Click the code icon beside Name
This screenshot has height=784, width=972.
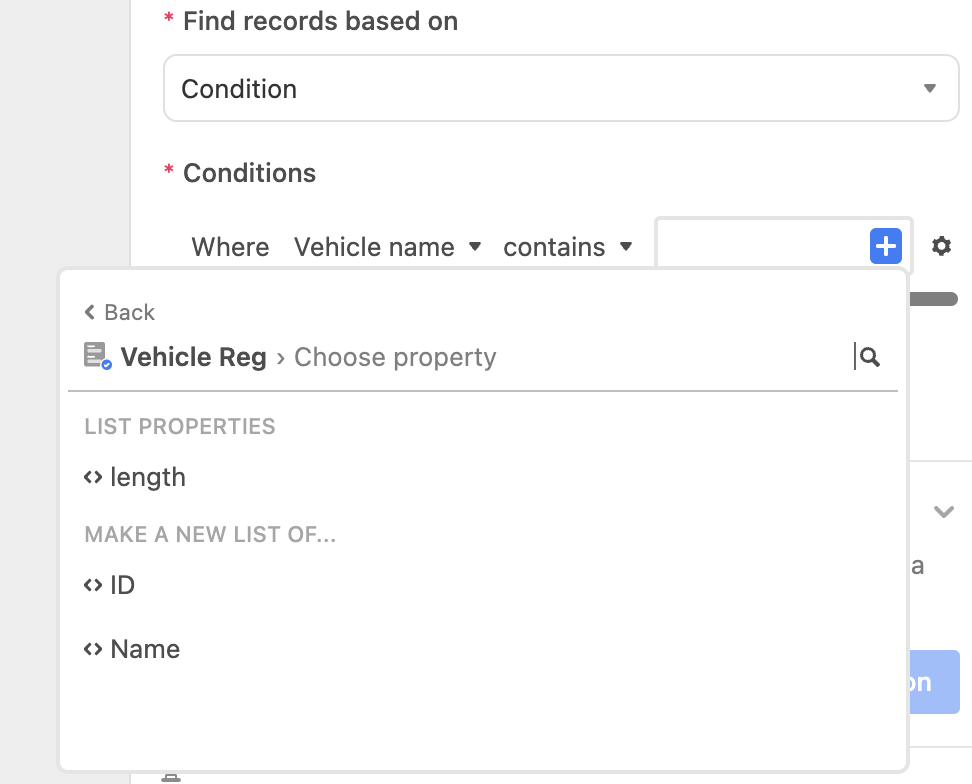point(93,649)
